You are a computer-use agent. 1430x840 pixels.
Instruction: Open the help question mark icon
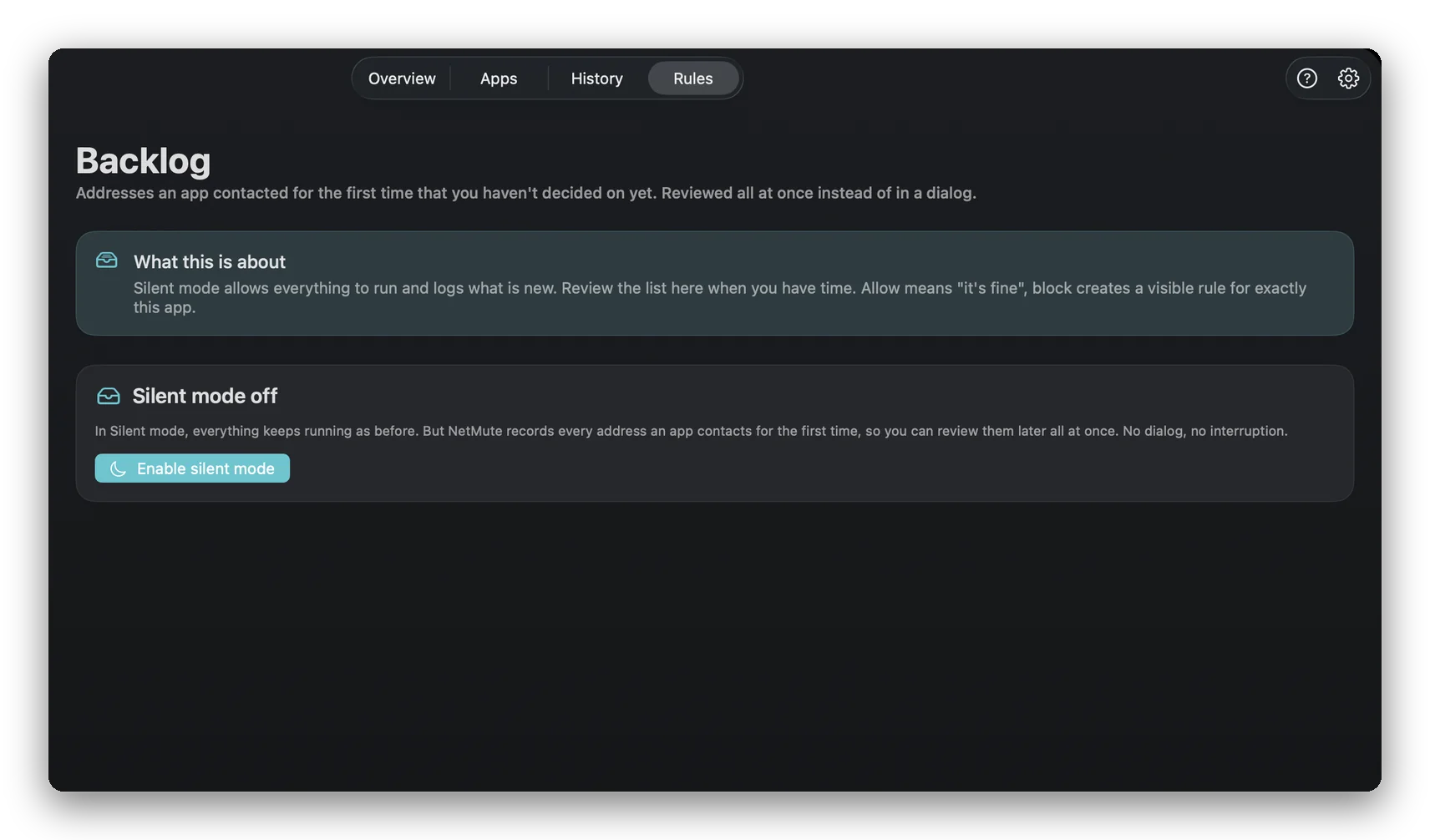pyautogui.click(x=1306, y=78)
